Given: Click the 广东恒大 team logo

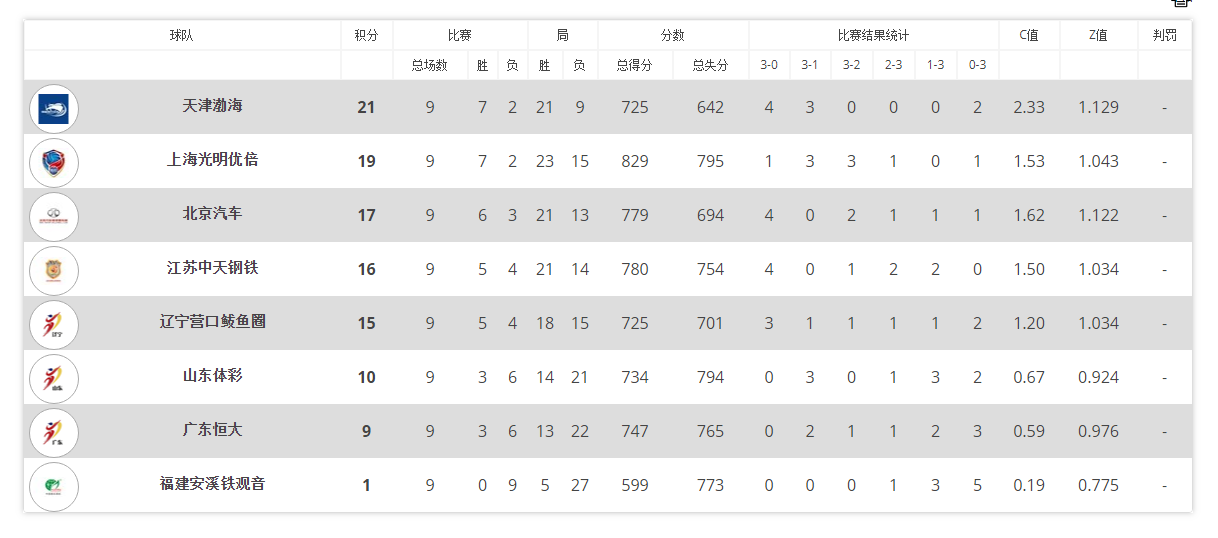Looking at the screenshot, I should click(54, 432).
